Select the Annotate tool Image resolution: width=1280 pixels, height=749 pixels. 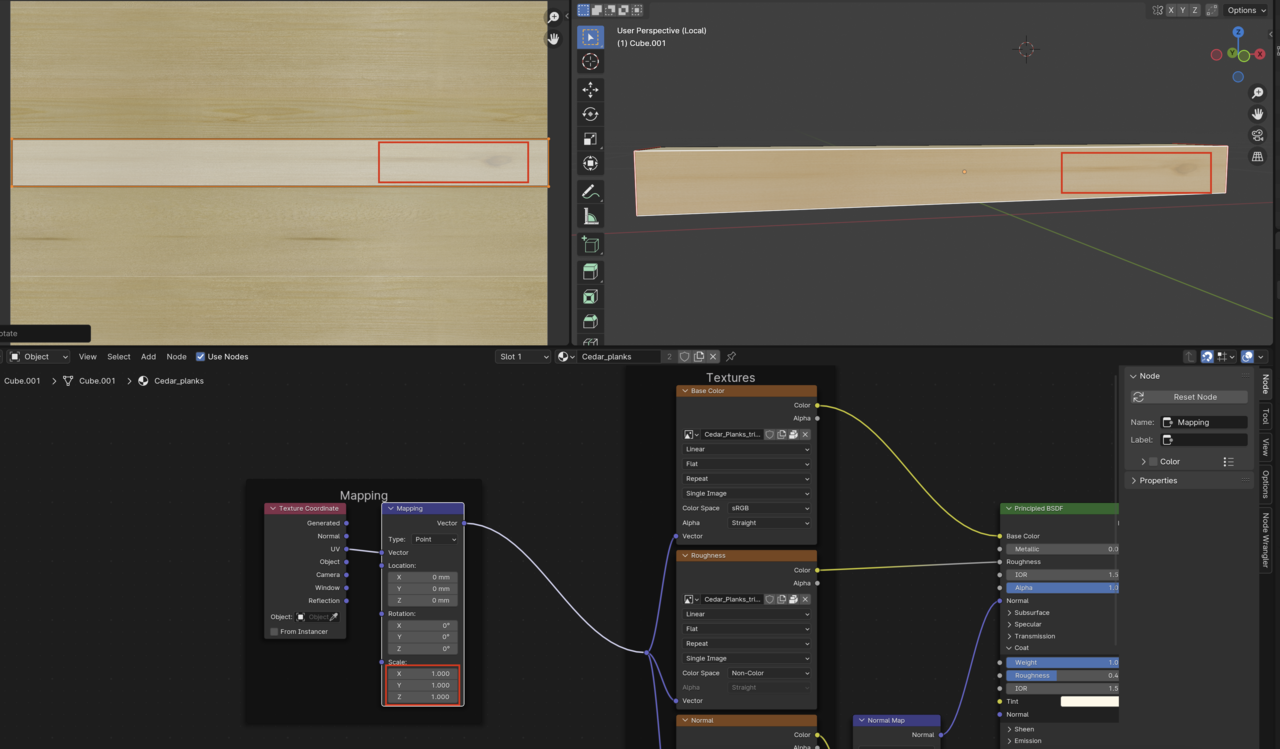tap(590, 190)
